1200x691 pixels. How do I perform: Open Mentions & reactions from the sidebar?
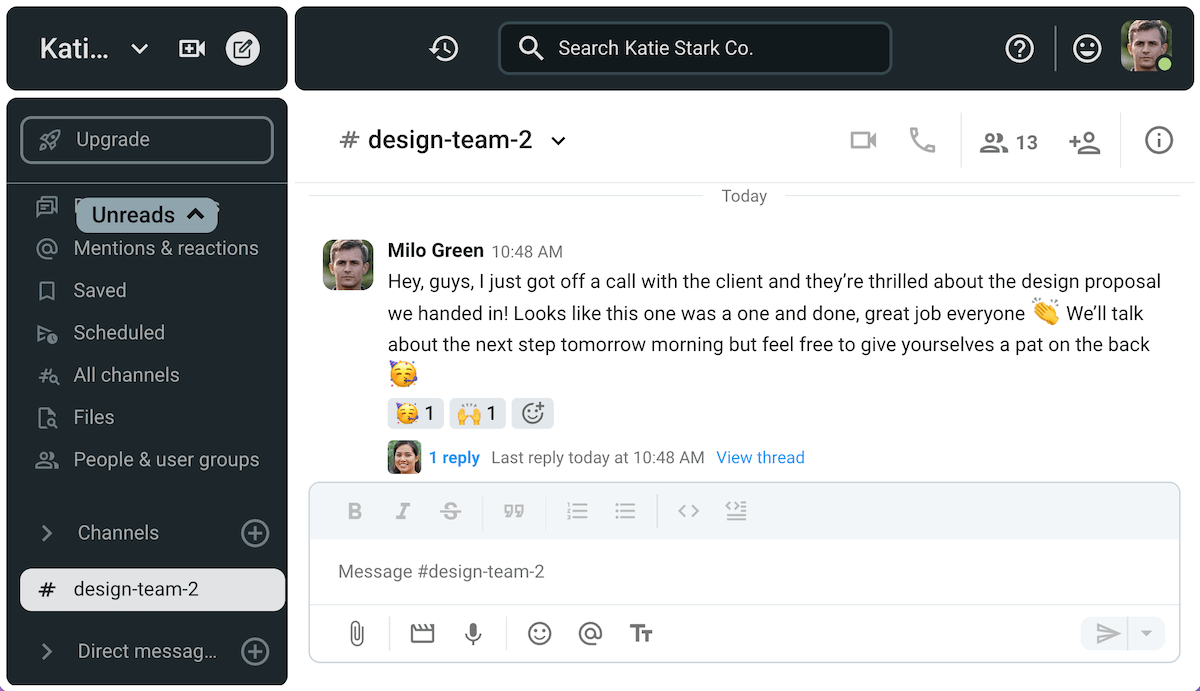pyautogui.click(x=166, y=248)
